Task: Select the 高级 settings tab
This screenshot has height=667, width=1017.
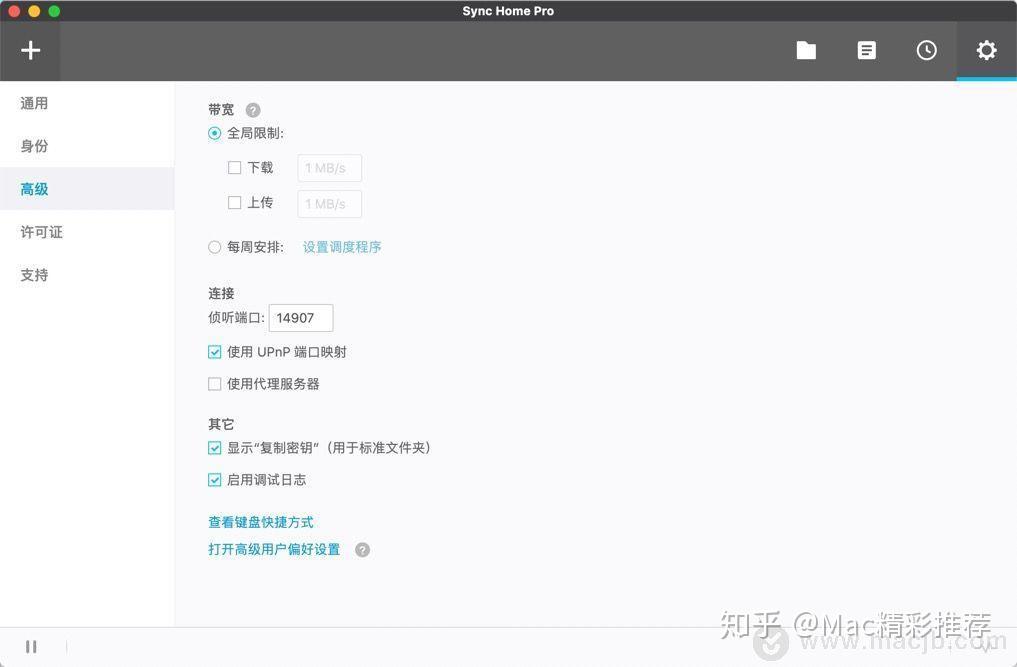Action: (87, 189)
